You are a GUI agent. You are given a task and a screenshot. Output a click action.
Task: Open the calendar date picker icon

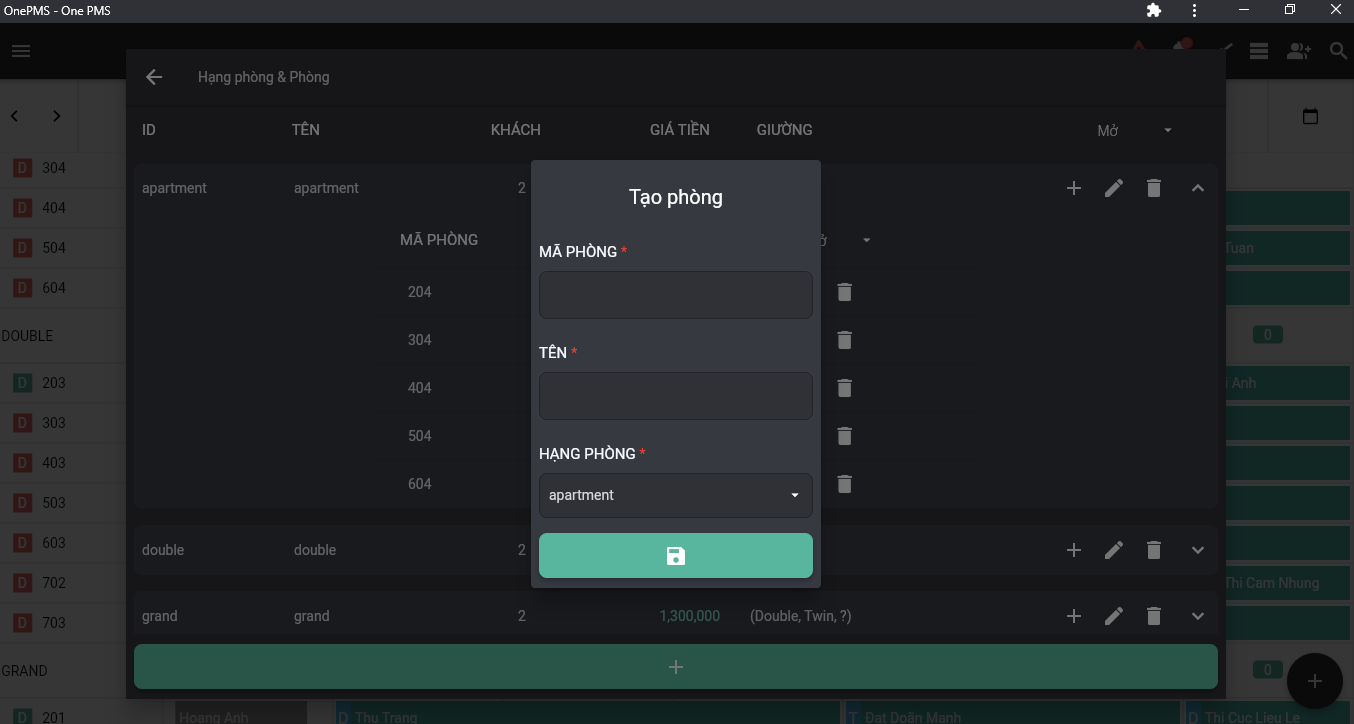pyautogui.click(x=1311, y=116)
